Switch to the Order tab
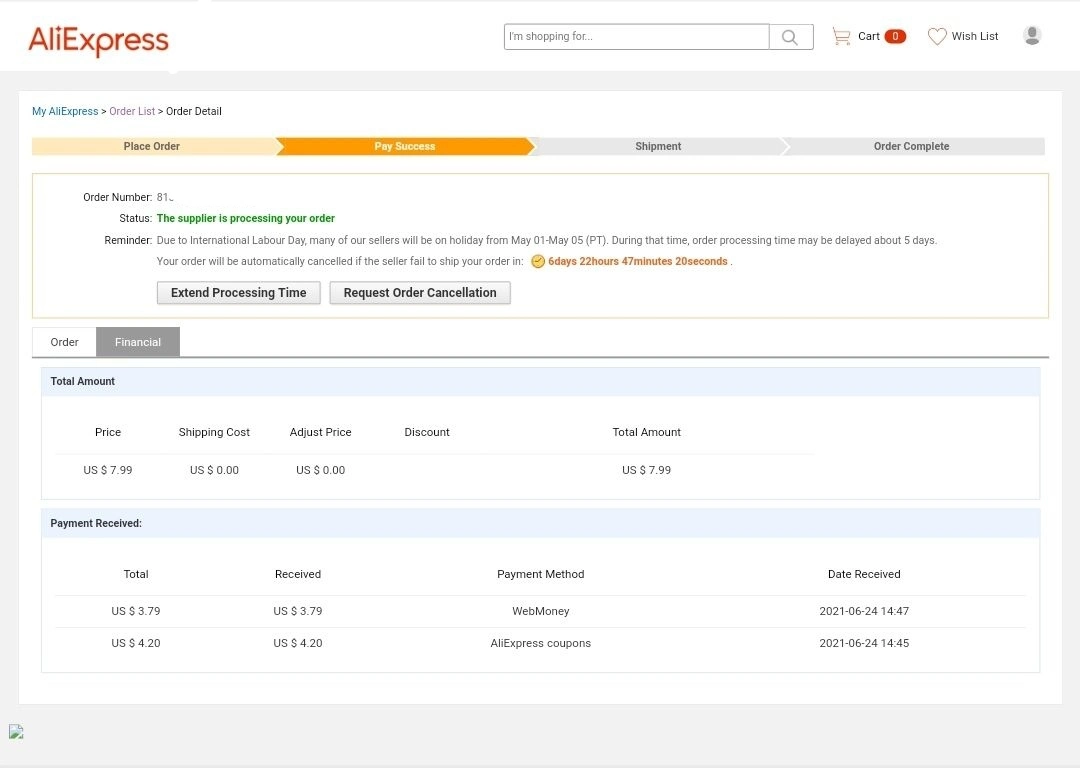Image resolution: width=1080 pixels, height=768 pixels. (x=64, y=342)
